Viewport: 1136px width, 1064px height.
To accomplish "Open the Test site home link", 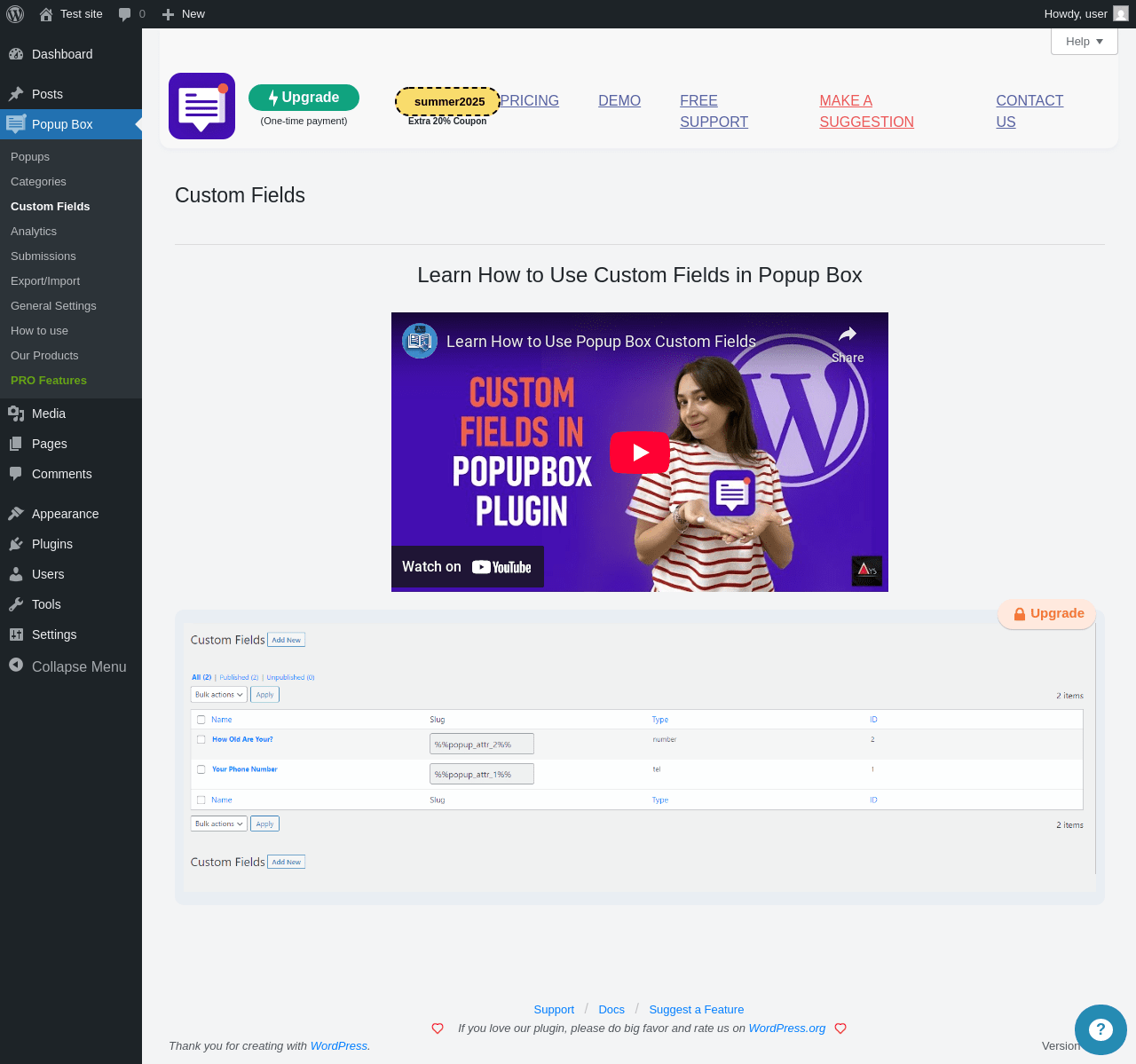I will click(x=71, y=14).
